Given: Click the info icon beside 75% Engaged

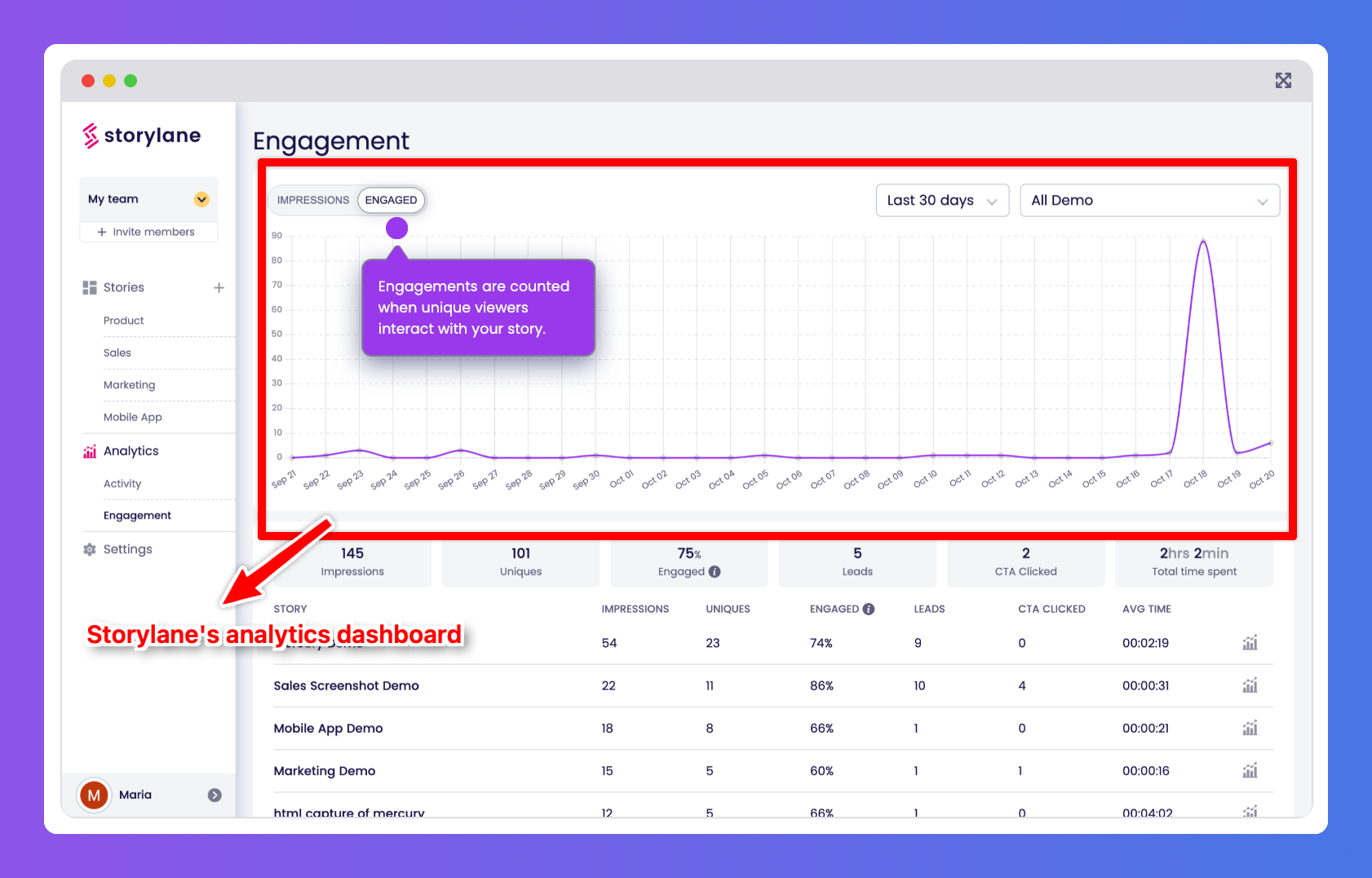Looking at the screenshot, I should tap(715, 572).
